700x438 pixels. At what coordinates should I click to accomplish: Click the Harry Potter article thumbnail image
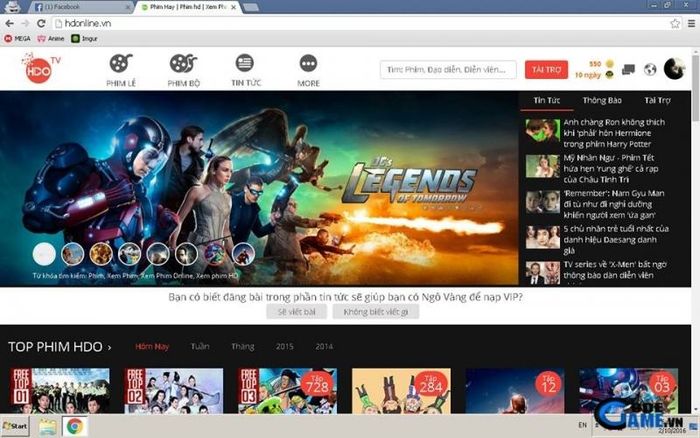tap(542, 130)
